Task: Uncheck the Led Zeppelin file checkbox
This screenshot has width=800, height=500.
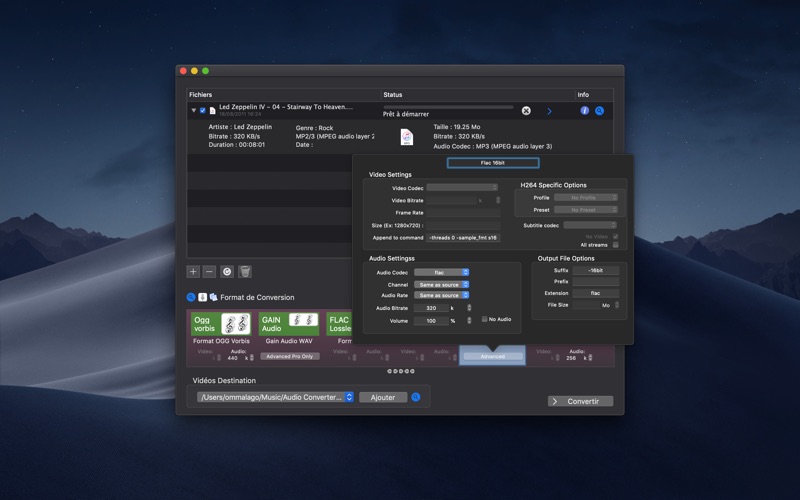Action: click(203, 110)
